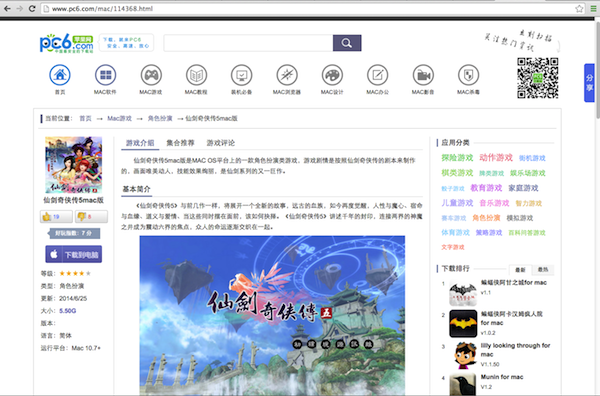600x396 pixels.
Task: Open the MAC教程 book icon
Action: point(196,75)
